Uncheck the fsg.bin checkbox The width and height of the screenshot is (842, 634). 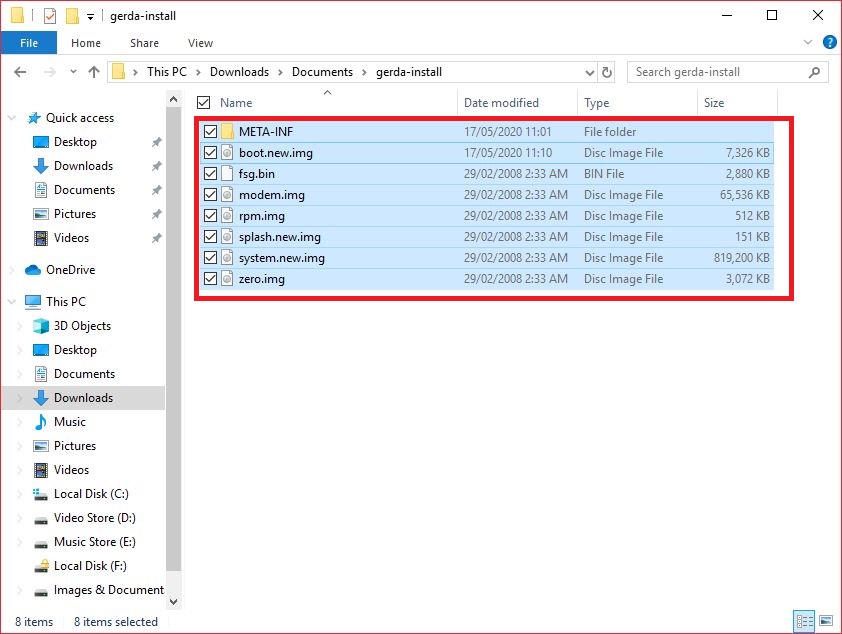pos(210,173)
